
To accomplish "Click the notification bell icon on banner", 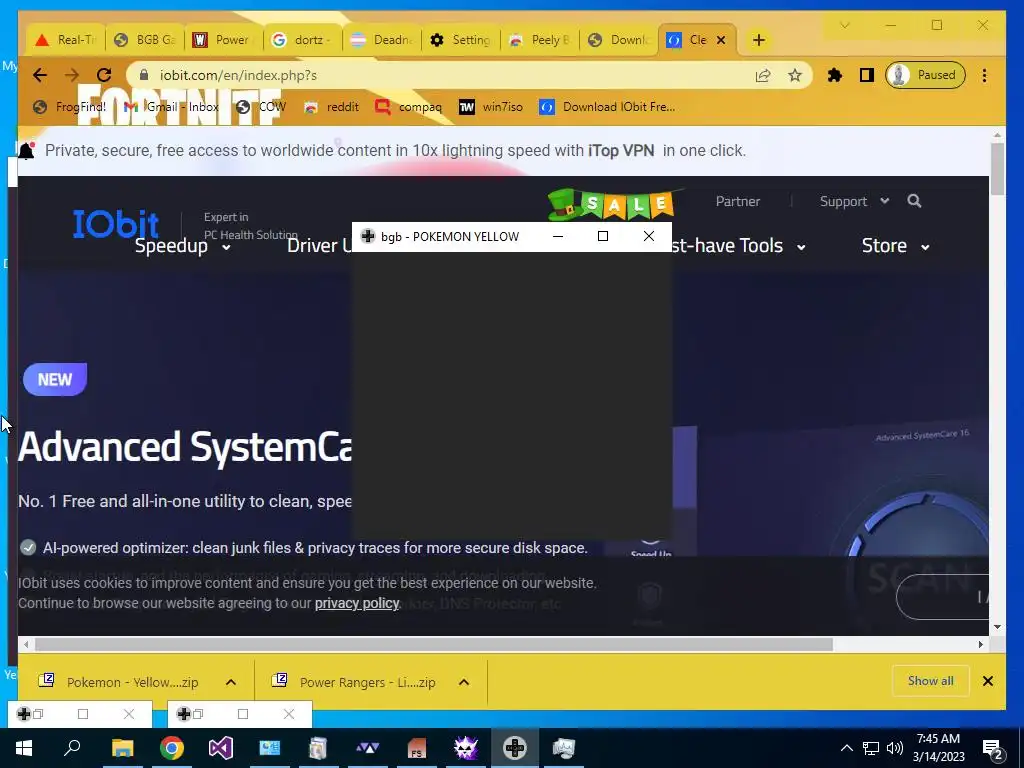I will point(26,151).
